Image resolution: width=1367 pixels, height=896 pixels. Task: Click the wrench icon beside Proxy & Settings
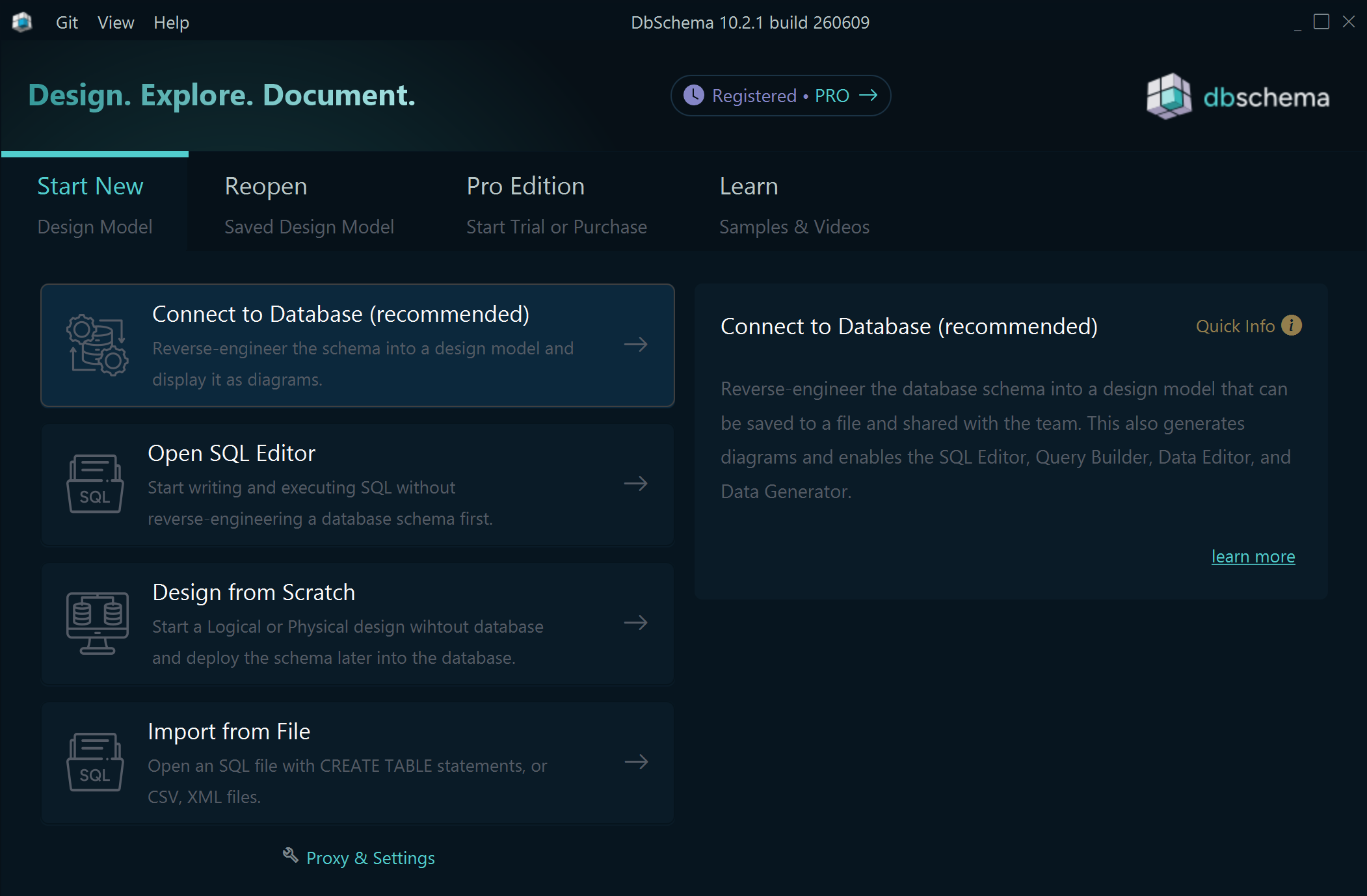point(290,855)
